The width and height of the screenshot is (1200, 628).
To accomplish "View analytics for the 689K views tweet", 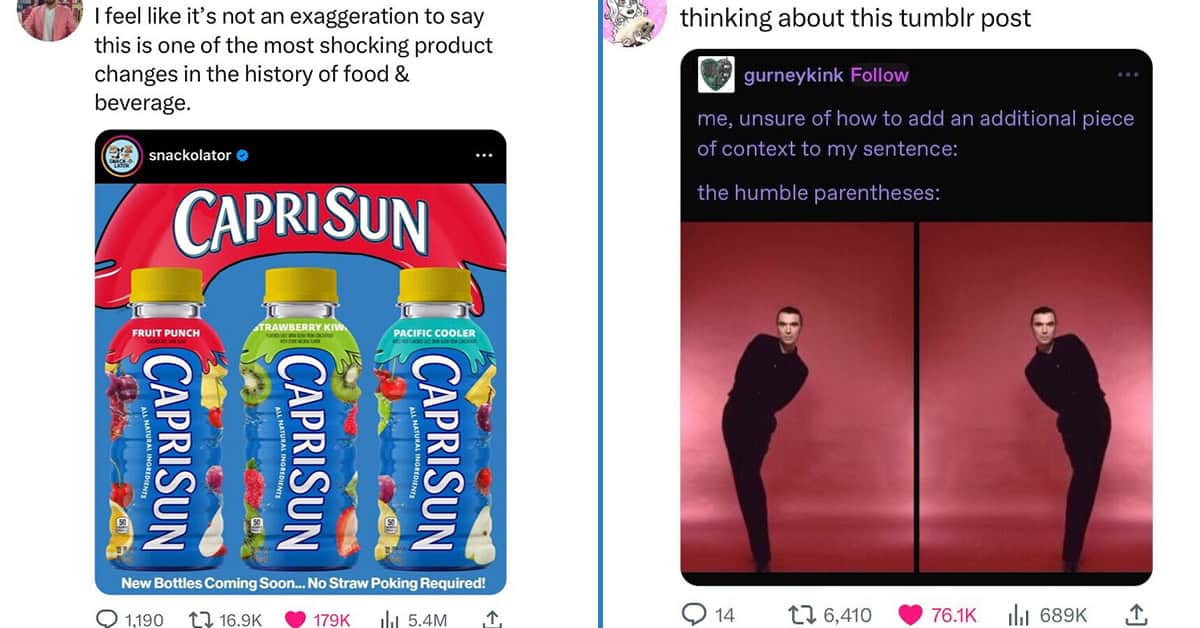I will pyautogui.click(x=1047, y=615).
